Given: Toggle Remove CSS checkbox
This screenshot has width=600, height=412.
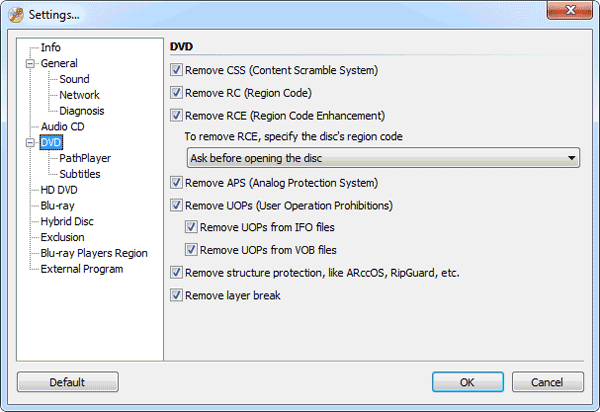Looking at the screenshot, I should point(177,71).
